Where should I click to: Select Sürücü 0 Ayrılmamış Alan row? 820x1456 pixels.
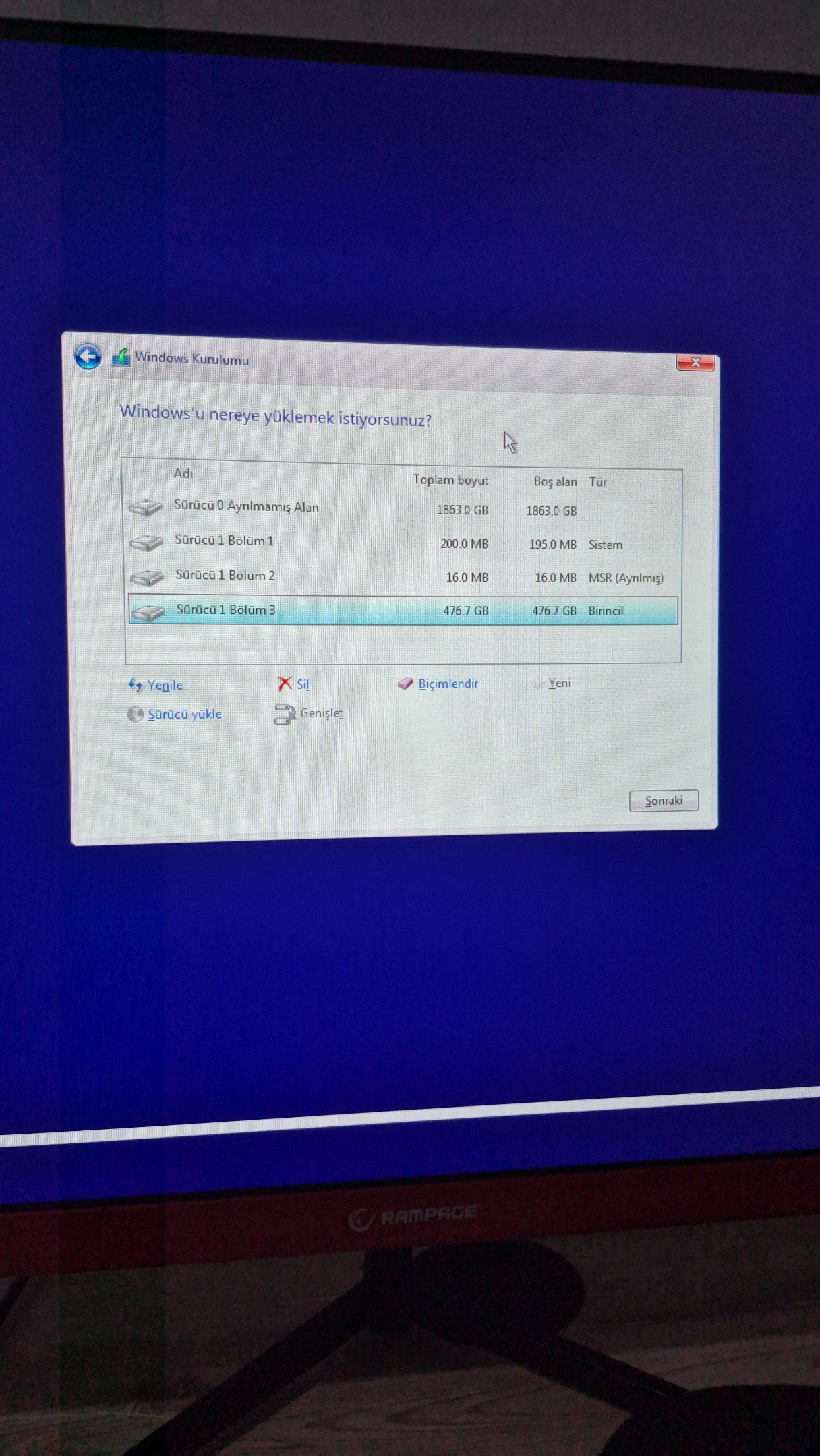point(403,508)
